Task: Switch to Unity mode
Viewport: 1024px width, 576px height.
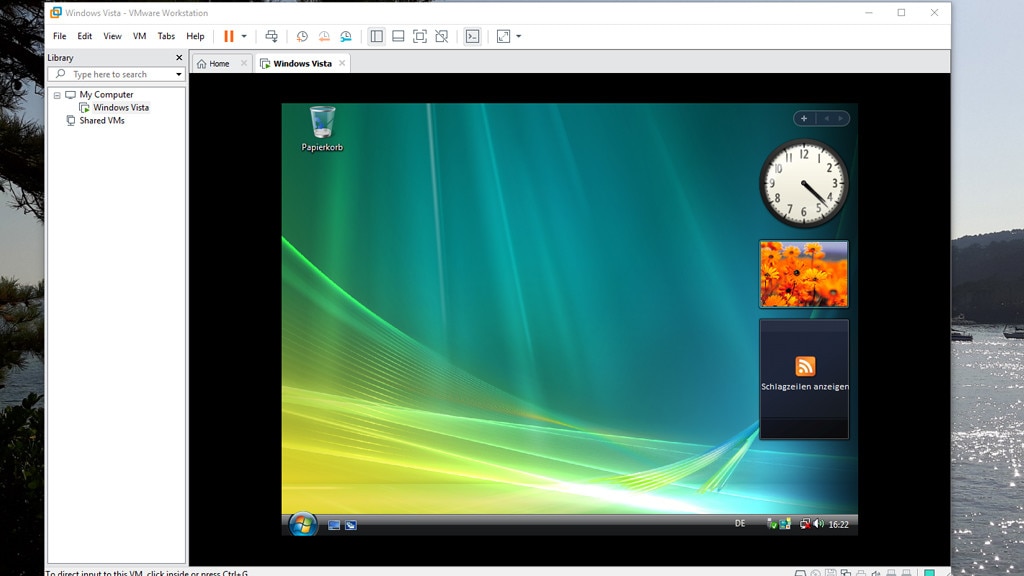Action: [x=442, y=37]
